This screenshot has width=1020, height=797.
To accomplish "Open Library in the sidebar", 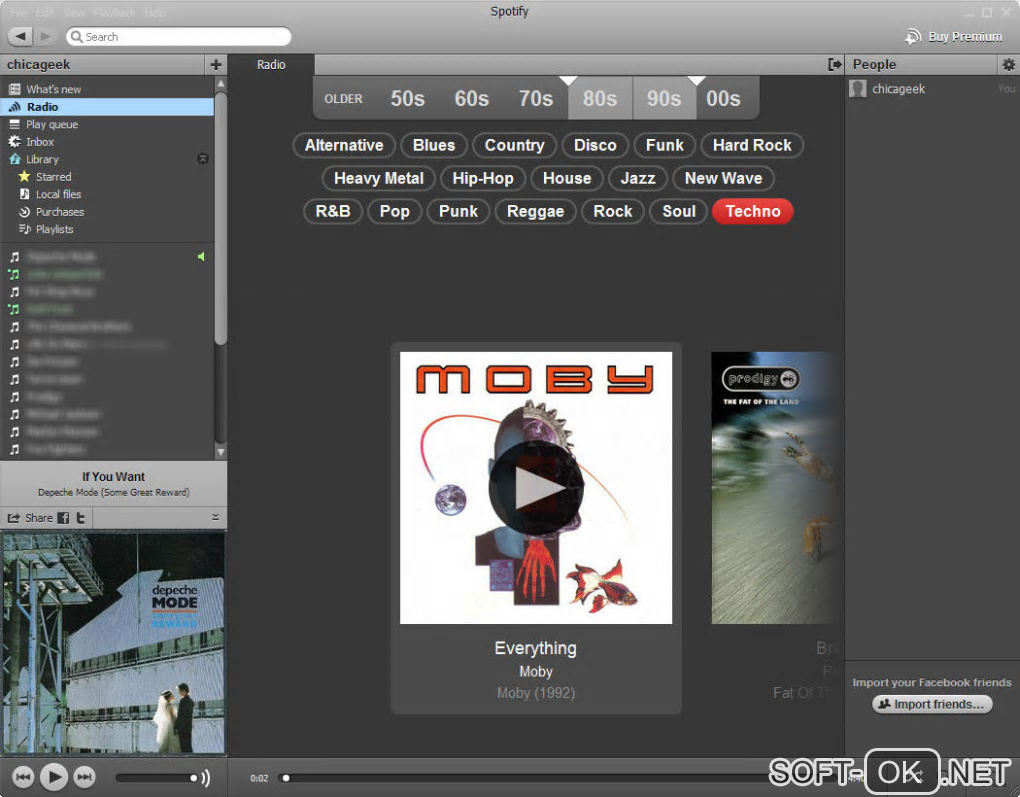I will pyautogui.click(x=42, y=159).
